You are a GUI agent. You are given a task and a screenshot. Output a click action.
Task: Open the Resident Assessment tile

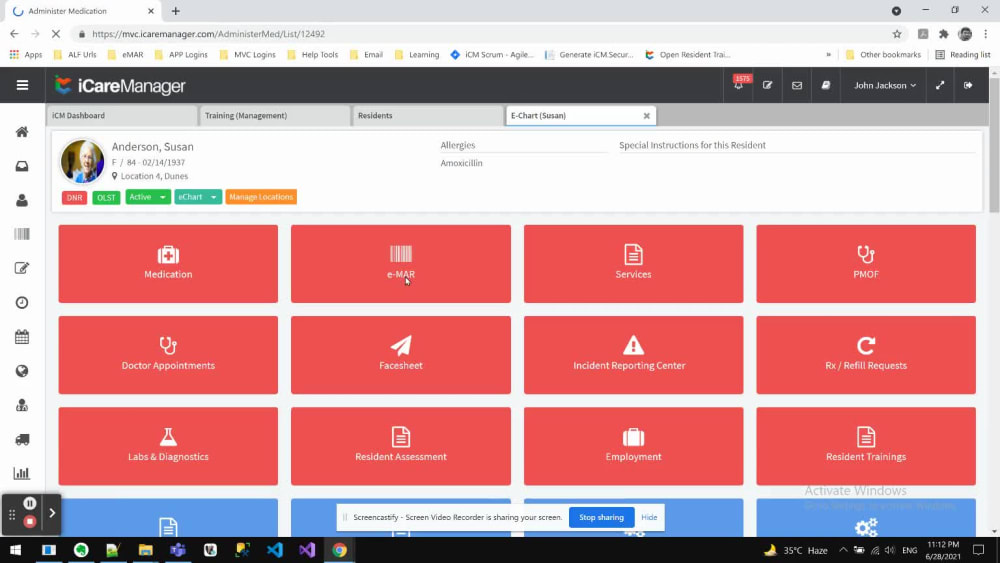click(401, 446)
